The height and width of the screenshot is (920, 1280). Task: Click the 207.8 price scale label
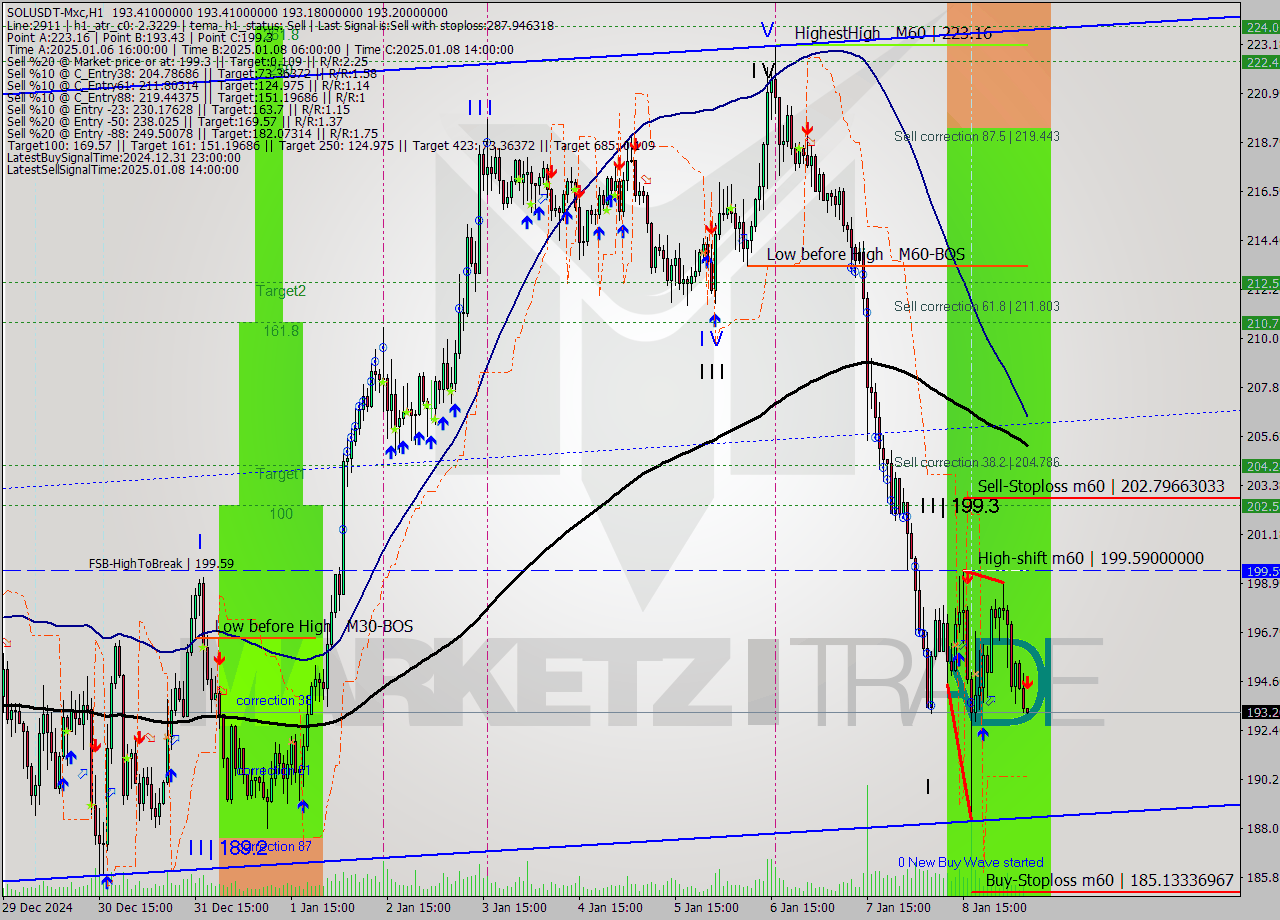pyautogui.click(x=1262, y=387)
